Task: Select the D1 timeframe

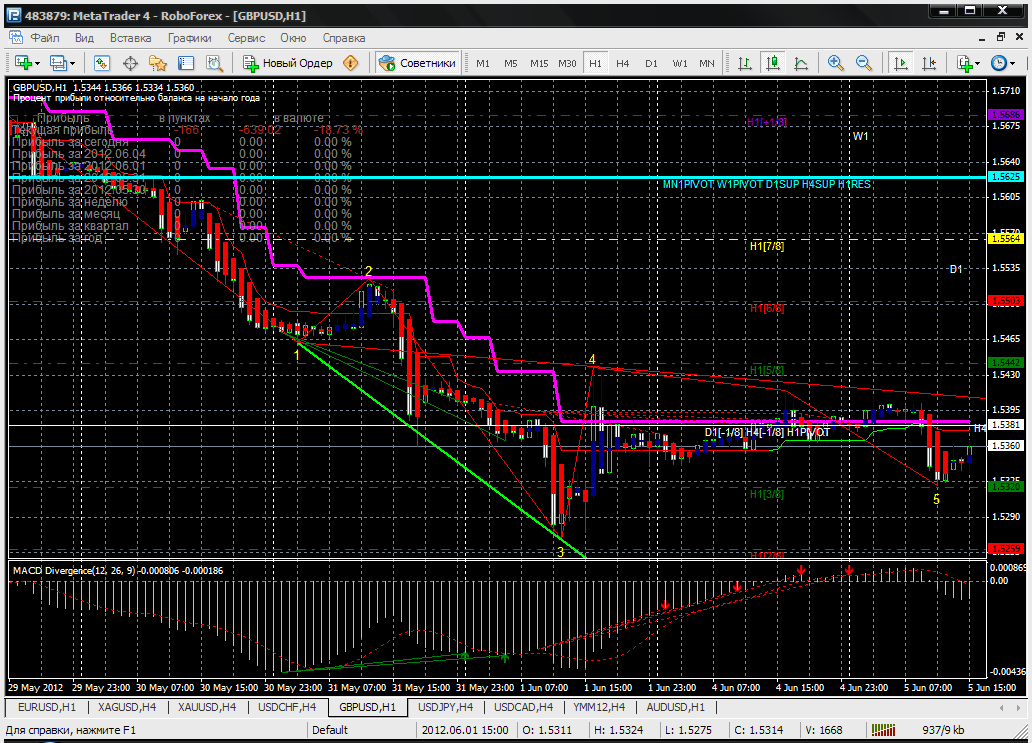Action: (652, 63)
